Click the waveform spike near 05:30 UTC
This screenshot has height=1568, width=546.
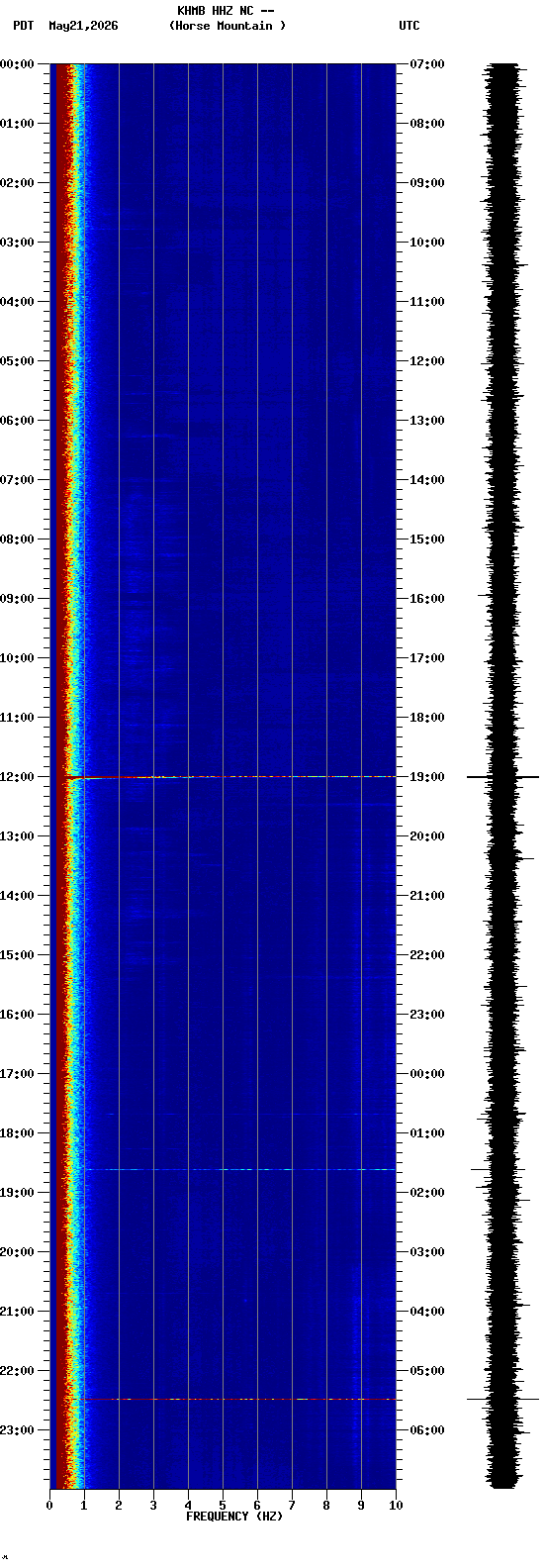tap(503, 1399)
